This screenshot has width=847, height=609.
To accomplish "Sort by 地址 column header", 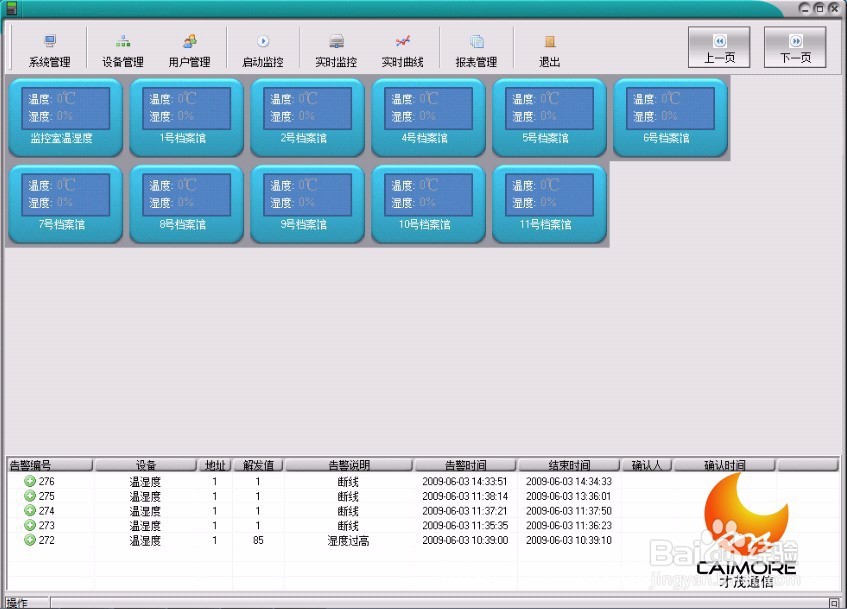I will (x=215, y=465).
